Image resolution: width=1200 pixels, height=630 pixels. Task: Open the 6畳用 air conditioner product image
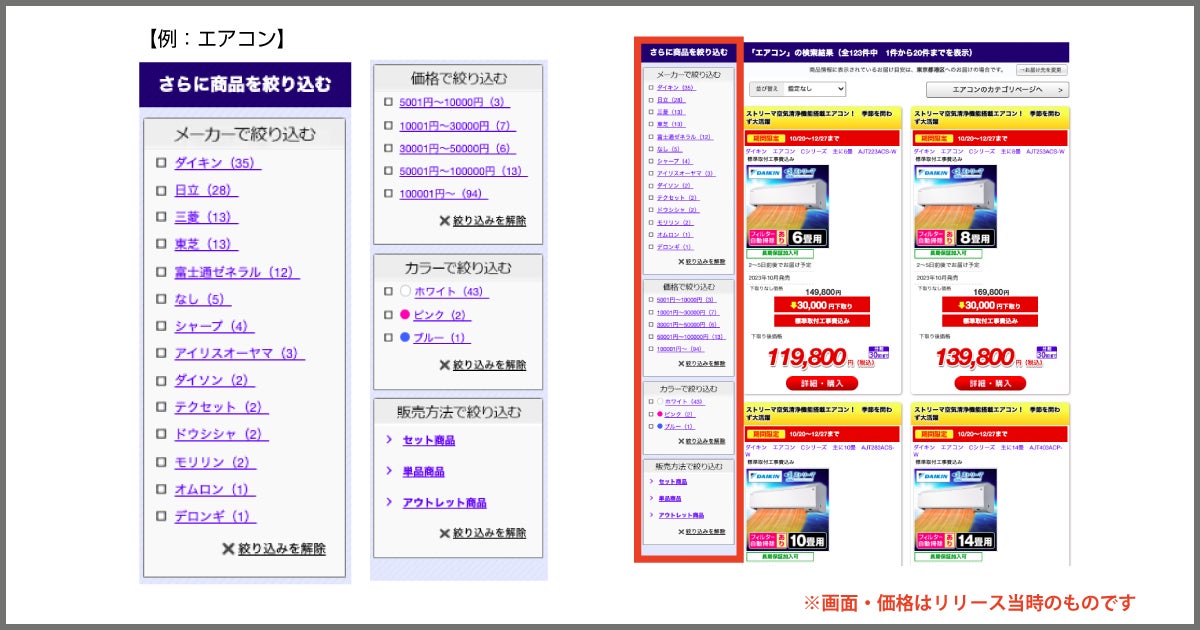(786, 206)
